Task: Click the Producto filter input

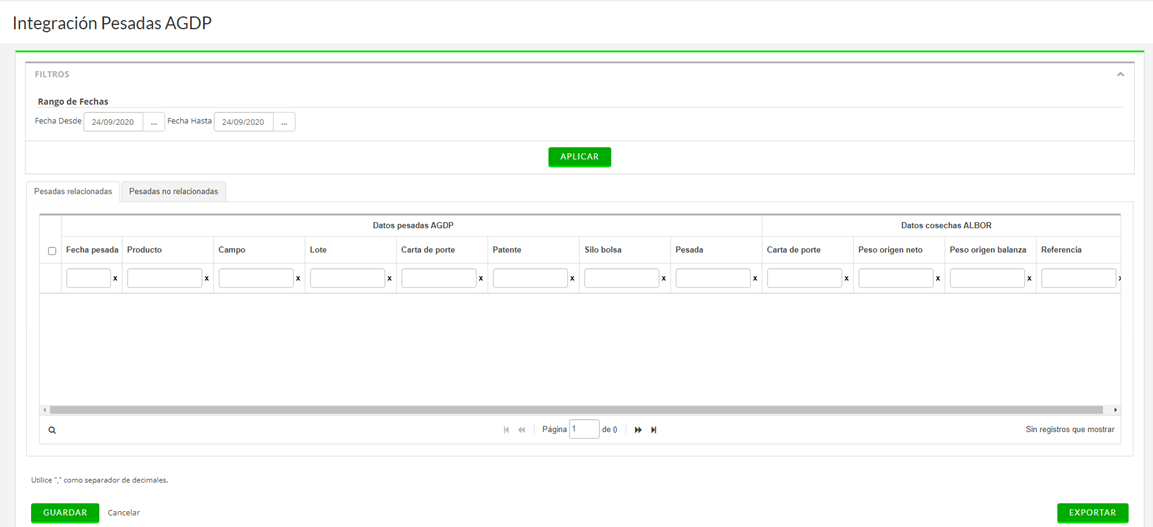Action: (x=165, y=279)
